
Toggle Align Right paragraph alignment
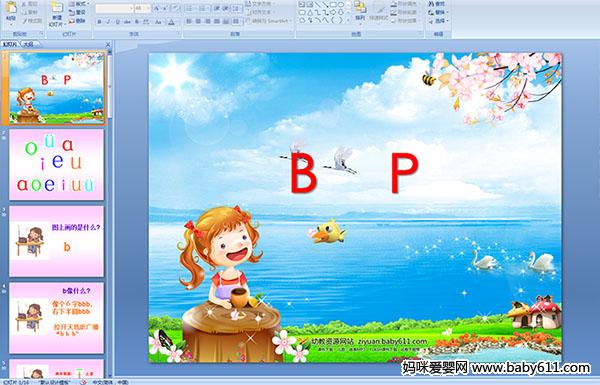point(207,21)
